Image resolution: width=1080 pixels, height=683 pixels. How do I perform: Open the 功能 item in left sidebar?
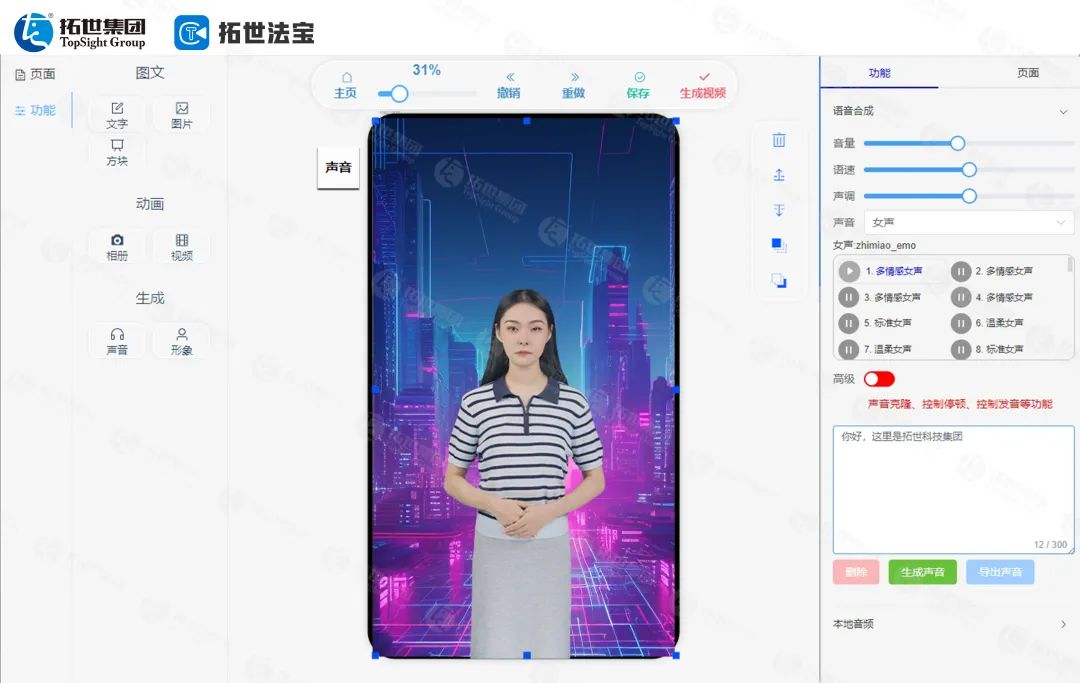(35, 110)
